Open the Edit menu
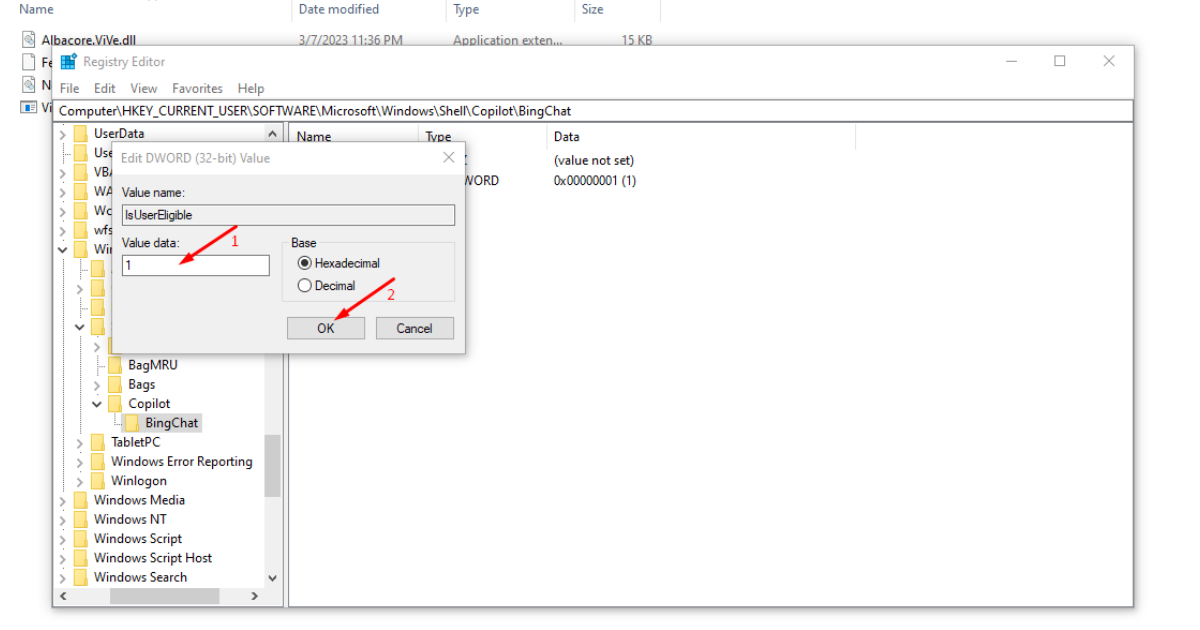 click(105, 88)
